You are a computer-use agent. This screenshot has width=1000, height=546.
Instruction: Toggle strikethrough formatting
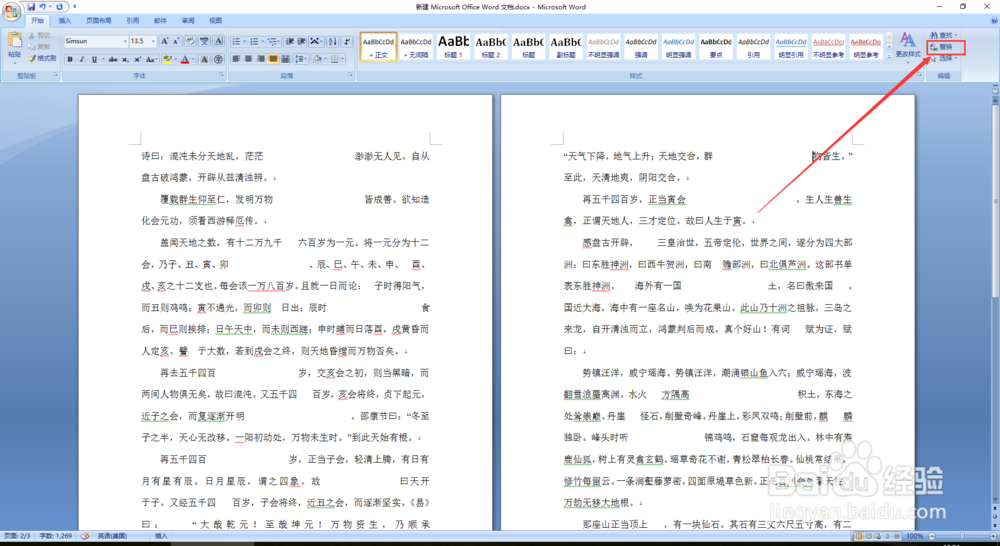click(113, 59)
